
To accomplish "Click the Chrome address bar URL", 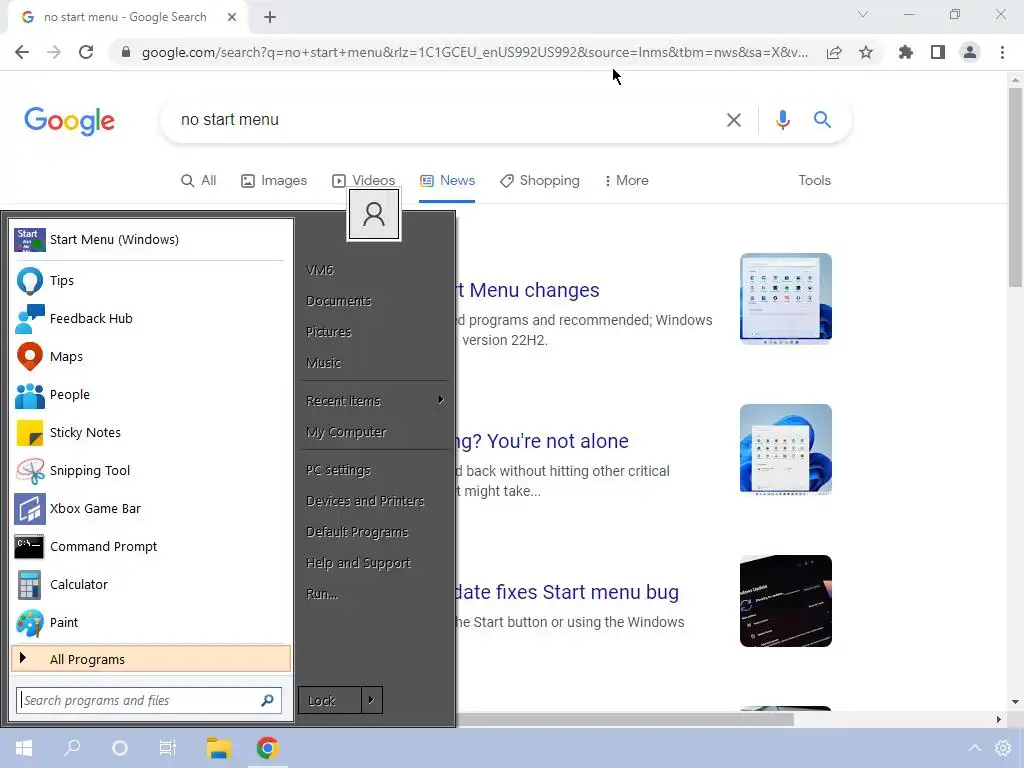I will pos(474,52).
